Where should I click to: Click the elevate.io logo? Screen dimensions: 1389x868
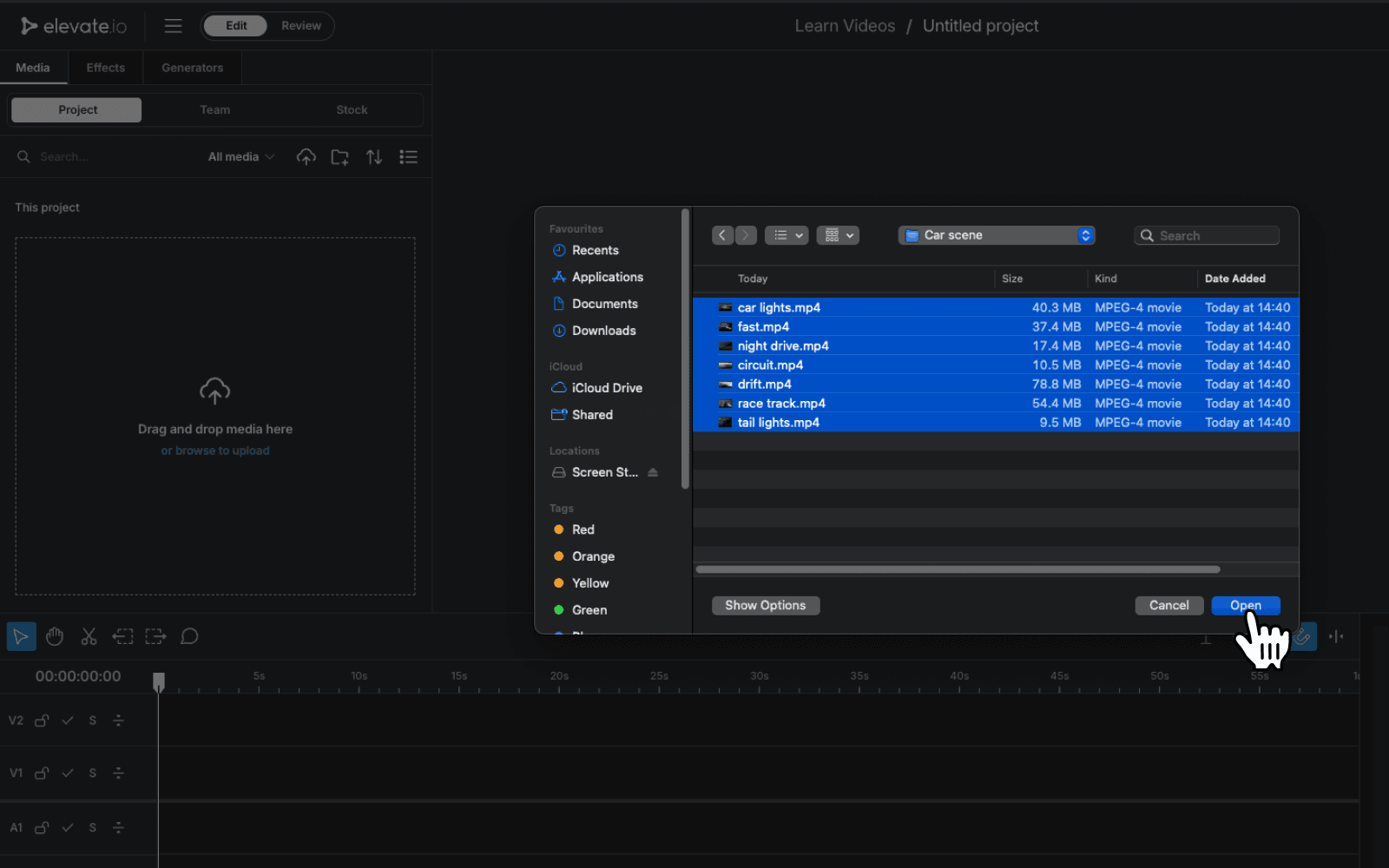pyautogui.click(x=74, y=26)
